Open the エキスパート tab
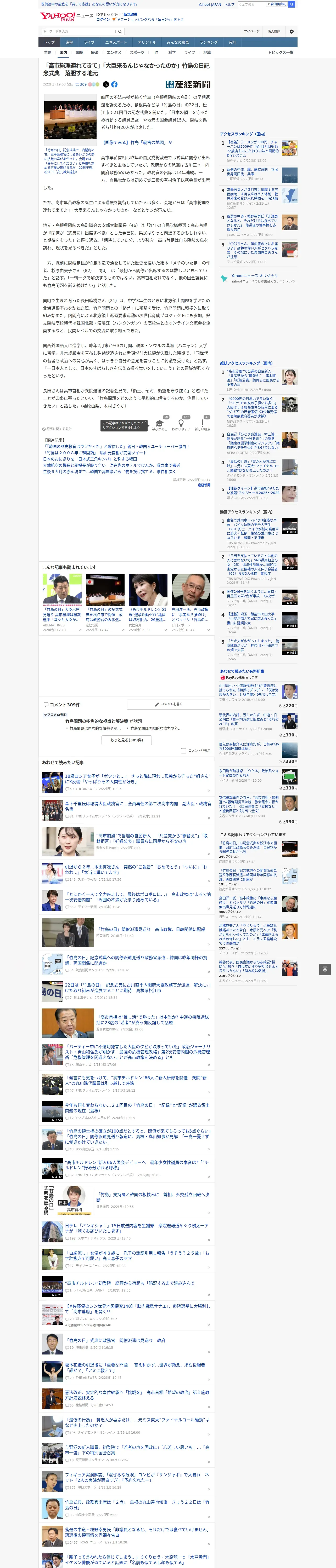Screen dimensions: 336x1568 point(116,43)
